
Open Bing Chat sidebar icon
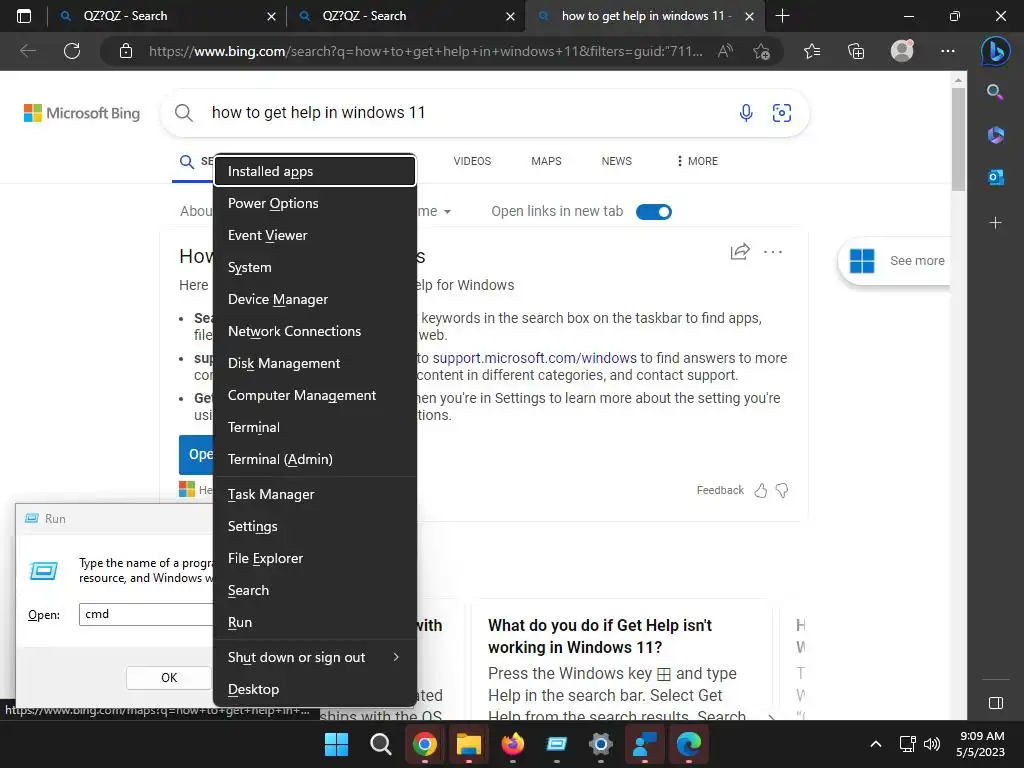(995, 51)
